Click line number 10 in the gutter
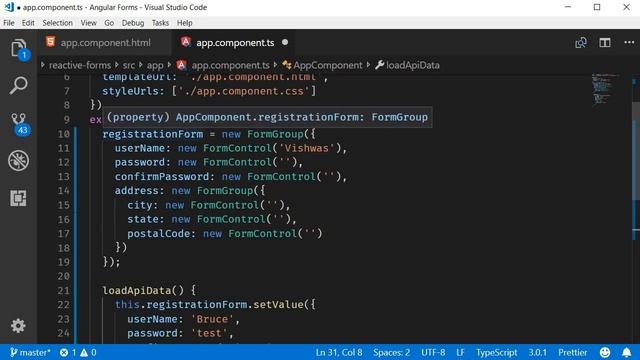Viewport: 640px width, 360px height. 64,134
